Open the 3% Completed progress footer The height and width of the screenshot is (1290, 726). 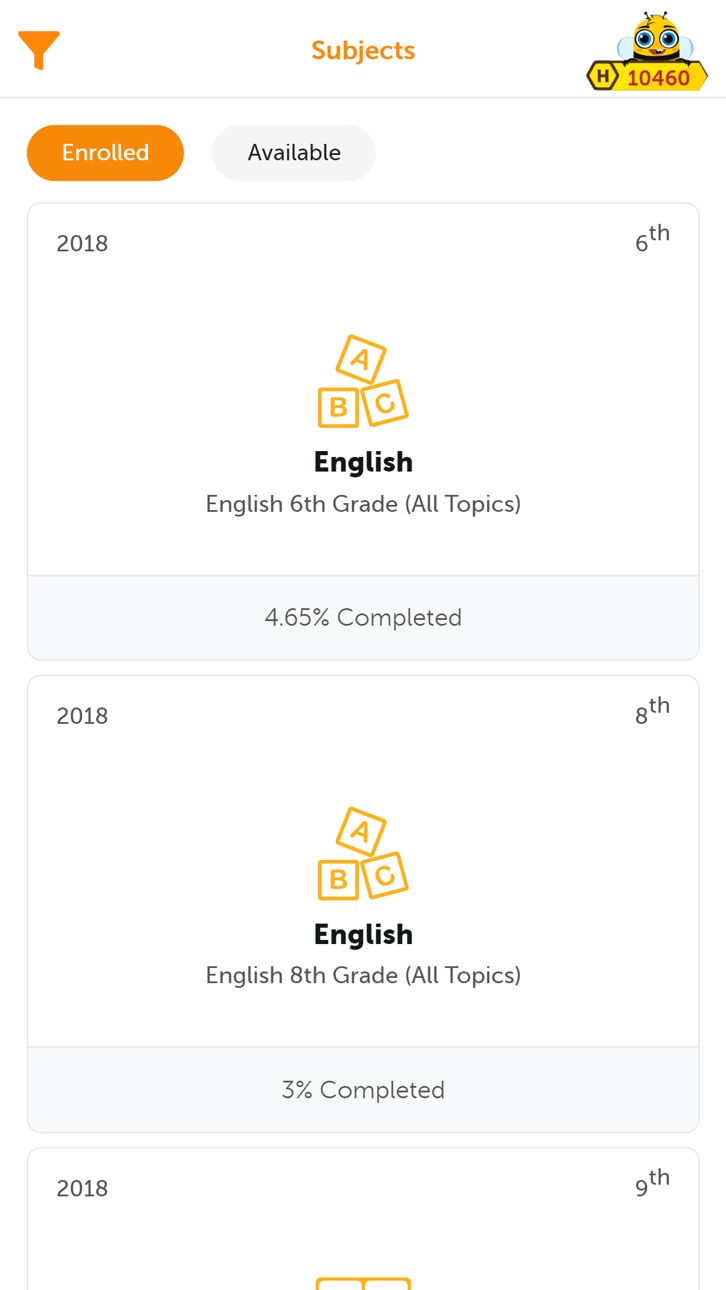[363, 1090]
